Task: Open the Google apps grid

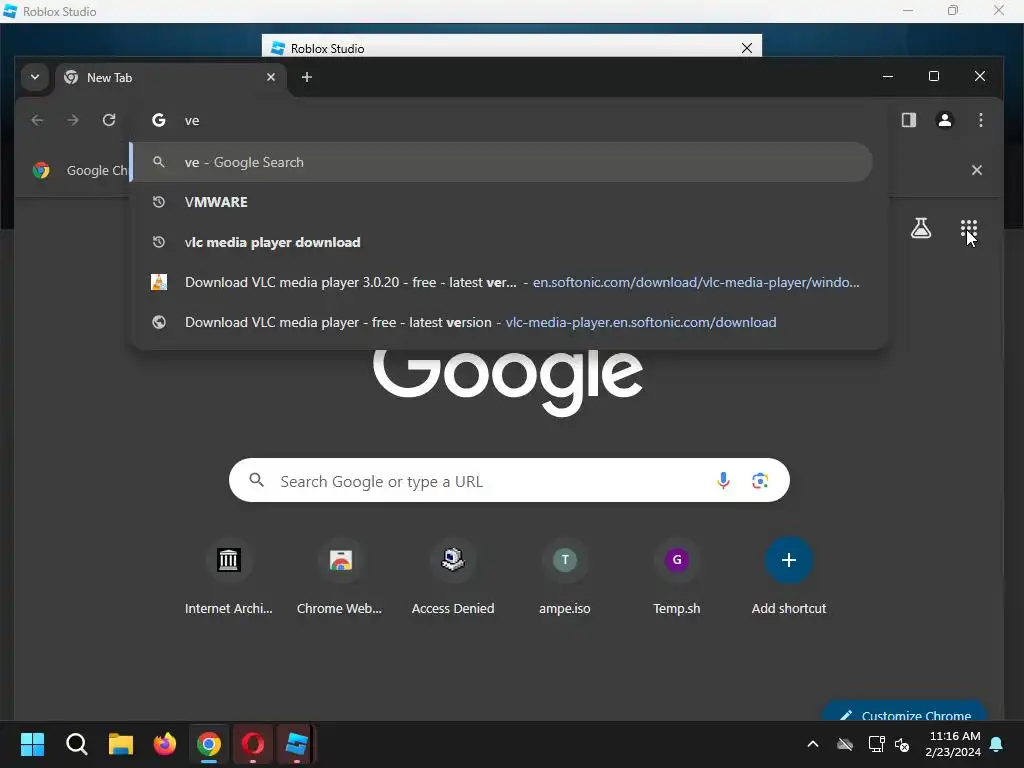Action: pyautogui.click(x=968, y=229)
